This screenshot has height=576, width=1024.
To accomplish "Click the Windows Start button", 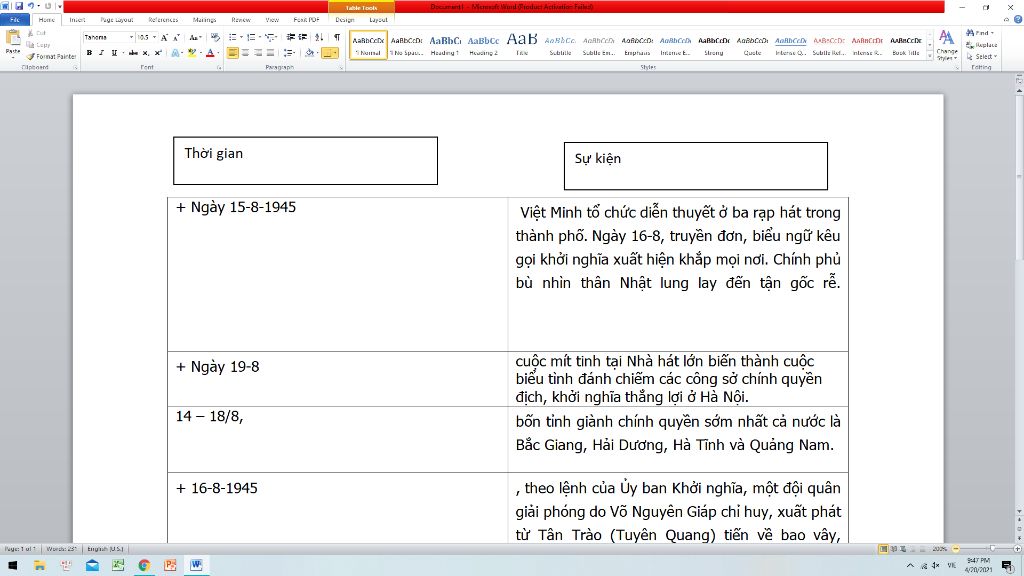I will [x=12, y=565].
